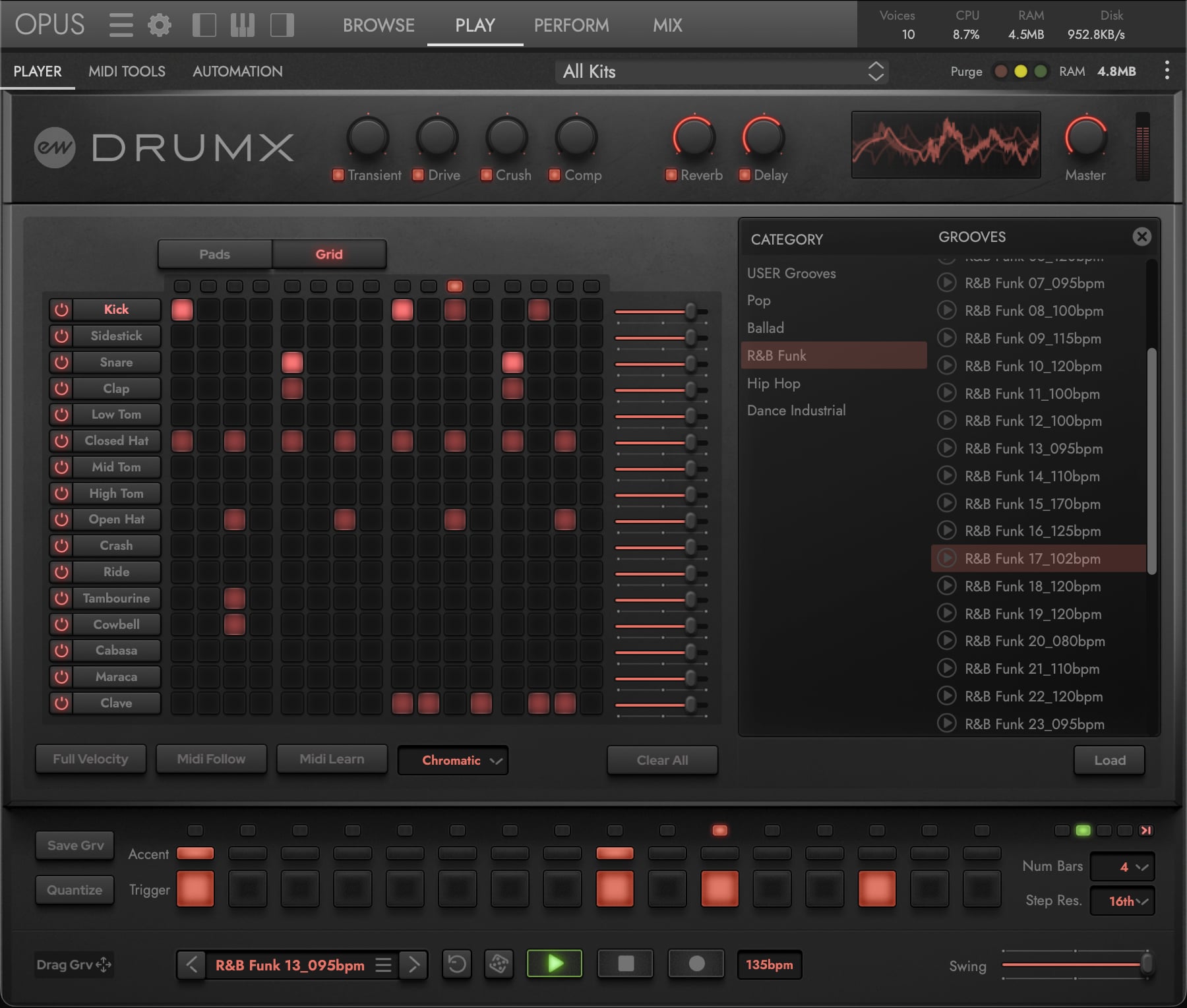Click the yellow purge indicator dot

coord(1021,71)
